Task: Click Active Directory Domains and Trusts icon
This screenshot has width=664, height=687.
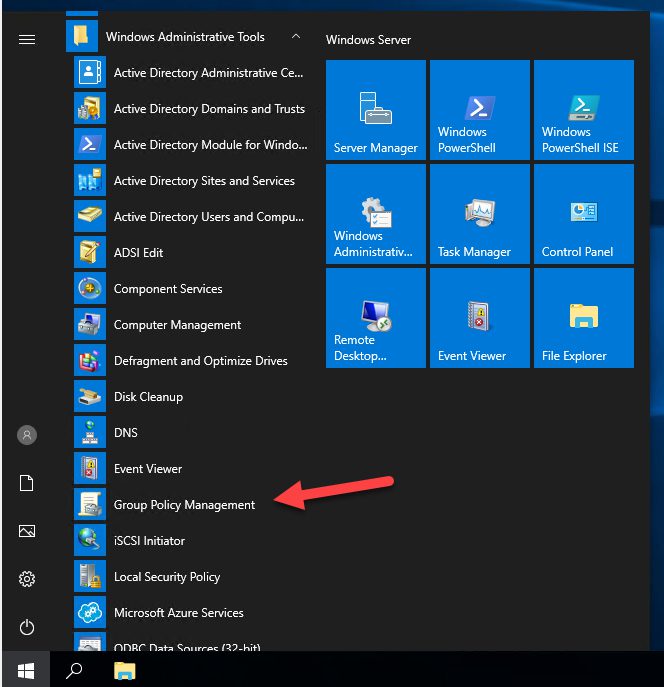Action: click(90, 108)
